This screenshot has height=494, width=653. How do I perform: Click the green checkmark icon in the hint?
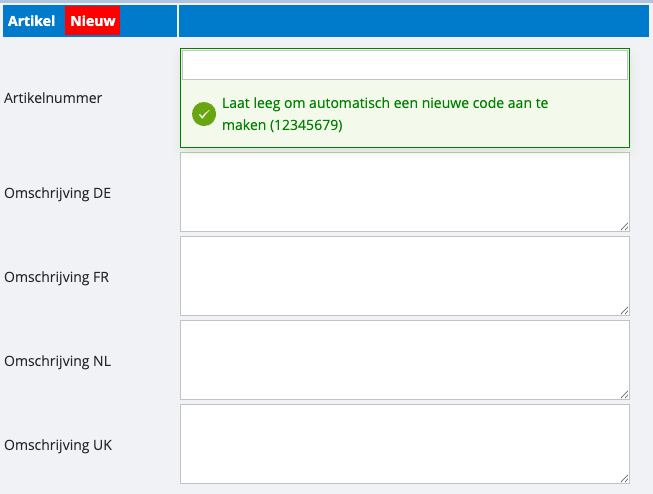pyautogui.click(x=203, y=114)
